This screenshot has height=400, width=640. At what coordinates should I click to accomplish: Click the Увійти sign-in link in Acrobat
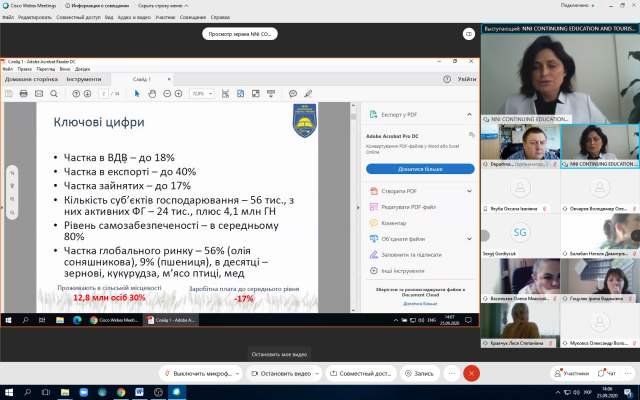tap(467, 79)
